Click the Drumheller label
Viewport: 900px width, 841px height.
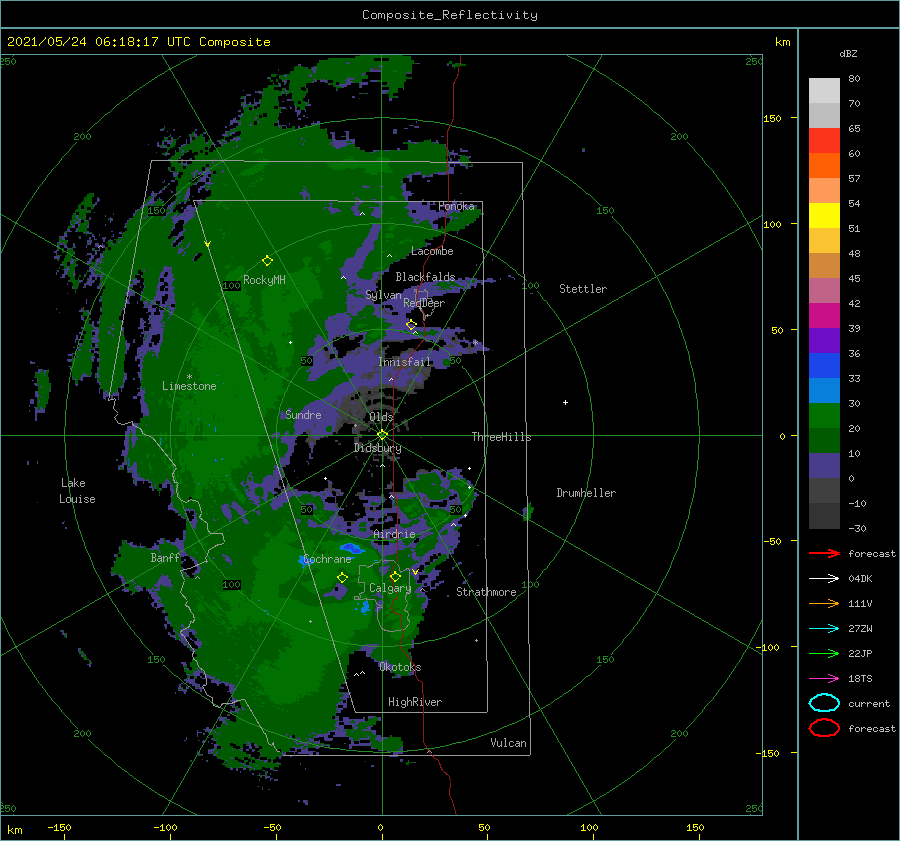coord(586,493)
